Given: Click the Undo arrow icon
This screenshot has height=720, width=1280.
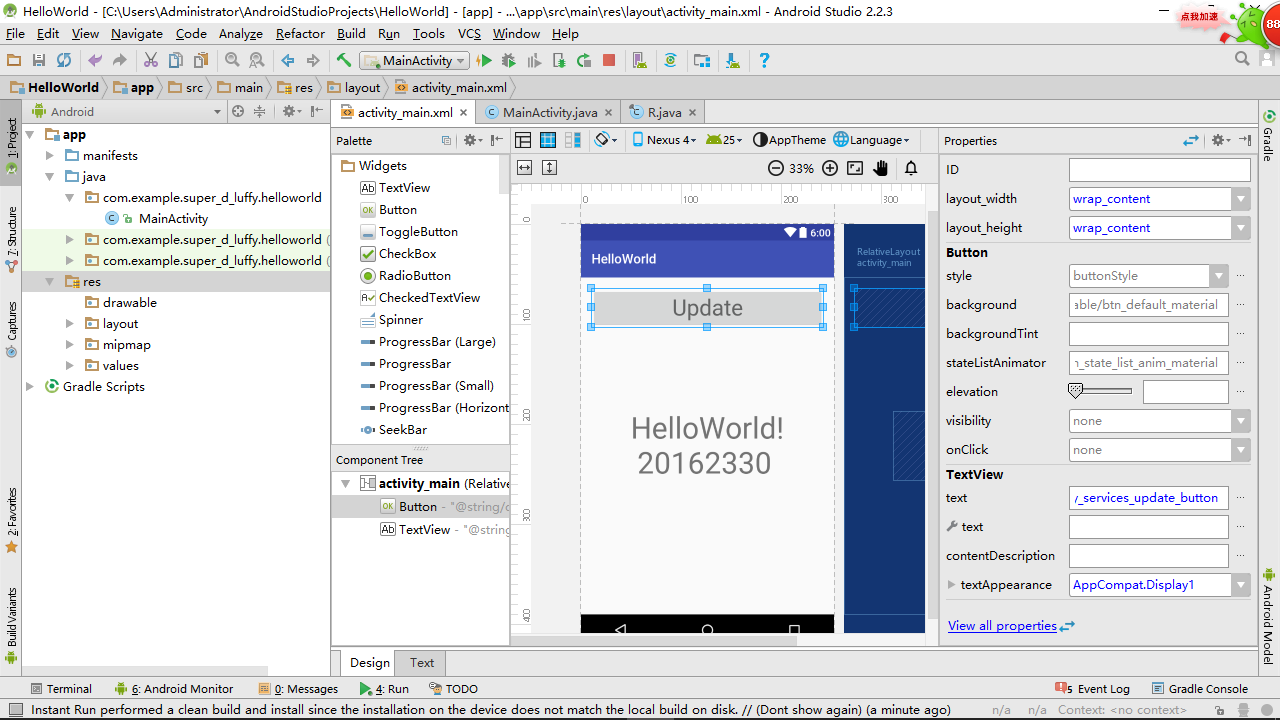Looking at the screenshot, I should pos(95,61).
